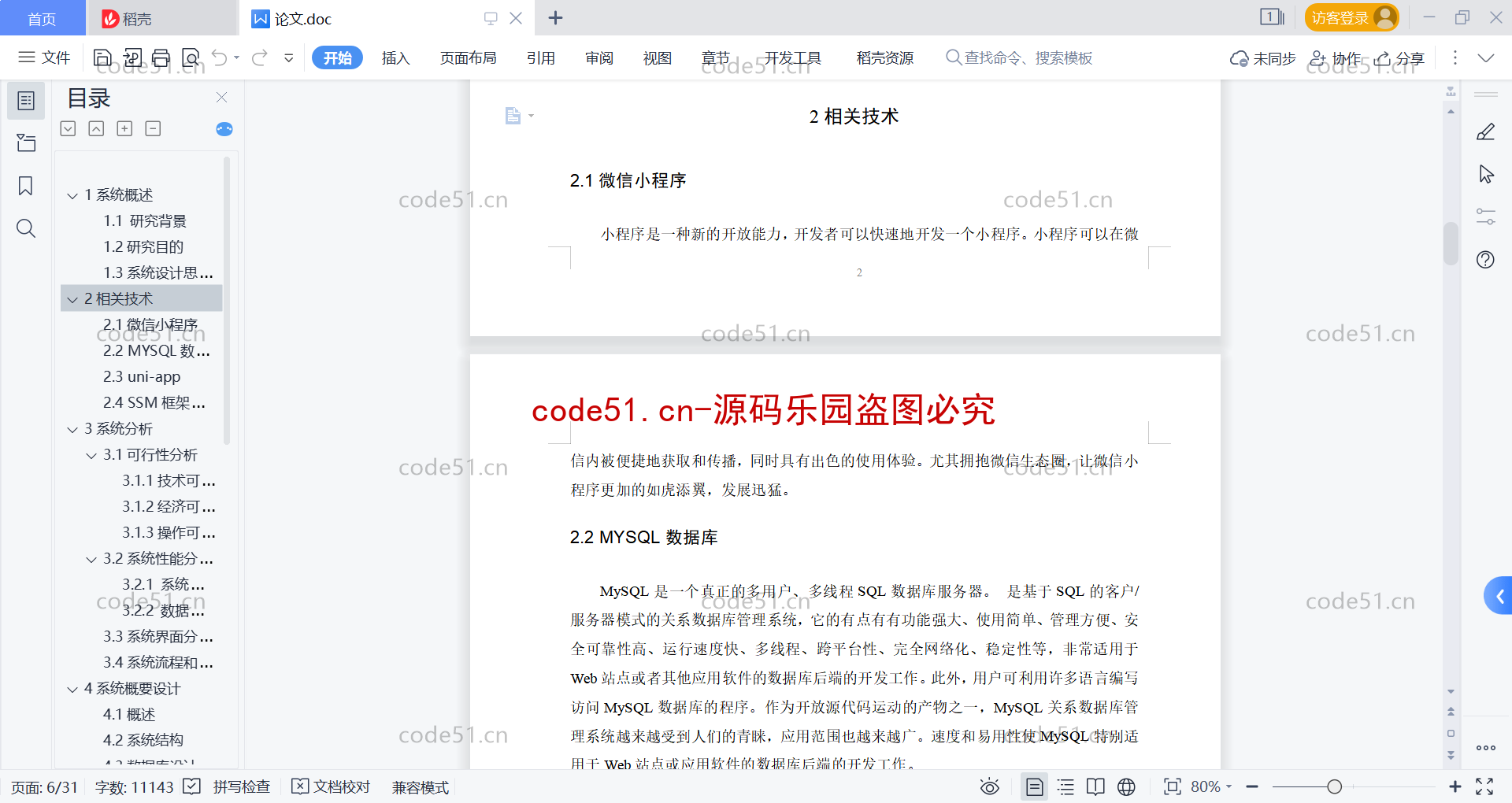Switch to the 插入 ribbon tab
Image resolution: width=1512 pixels, height=803 pixels.
pos(395,57)
